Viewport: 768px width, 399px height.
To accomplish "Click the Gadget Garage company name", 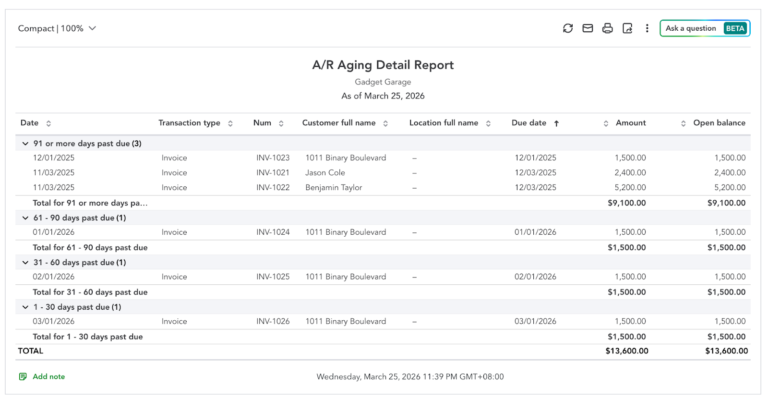I will [x=383, y=82].
